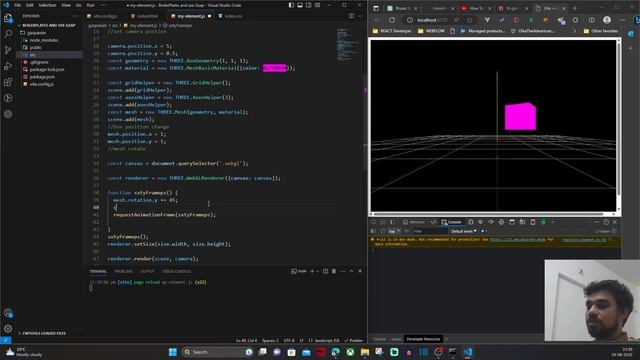The height and width of the screenshot is (360, 640).
Task: Open the File menu
Action: point(17,5)
